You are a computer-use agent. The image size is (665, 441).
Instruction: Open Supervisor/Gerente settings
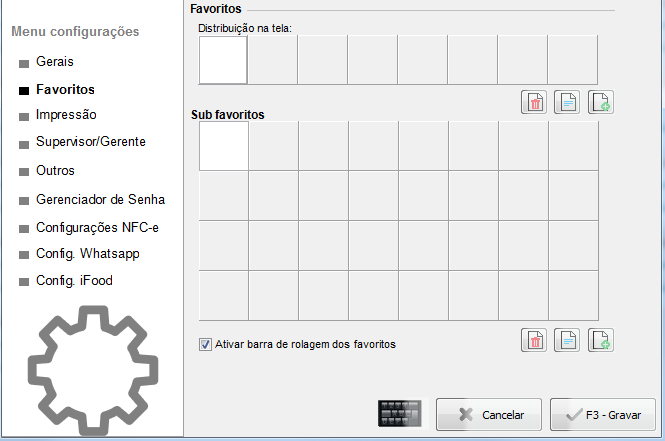click(x=91, y=142)
